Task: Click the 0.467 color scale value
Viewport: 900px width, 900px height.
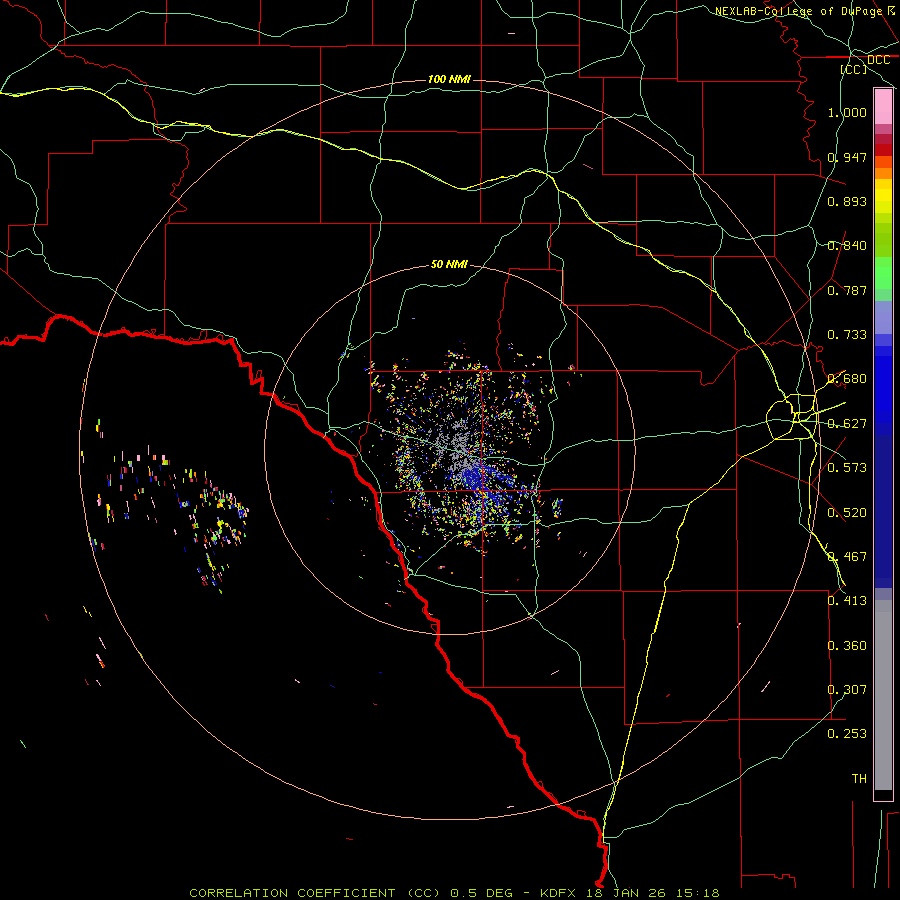Action: pos(847,557)
